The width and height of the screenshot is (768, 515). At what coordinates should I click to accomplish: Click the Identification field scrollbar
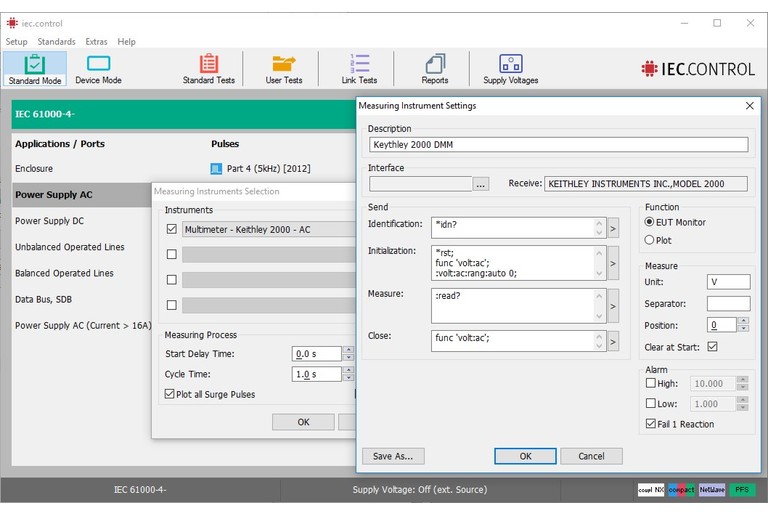point(599,228)
